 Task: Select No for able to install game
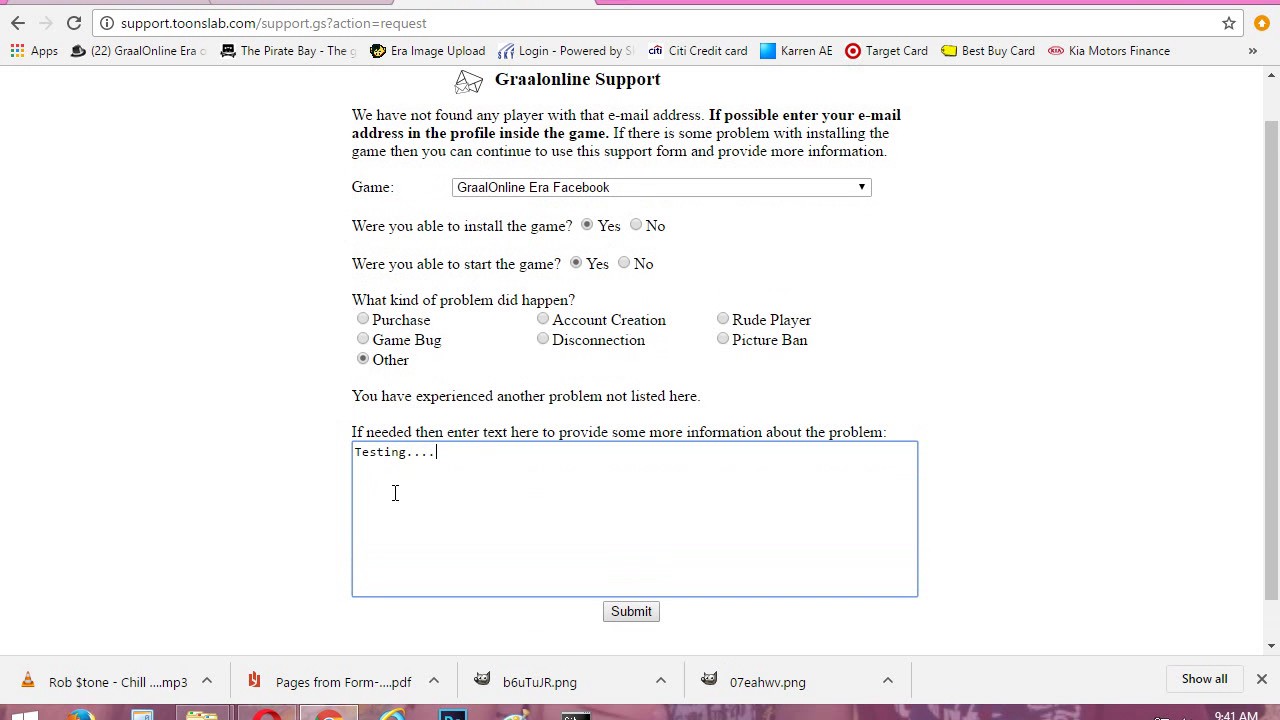coord(636,225)
